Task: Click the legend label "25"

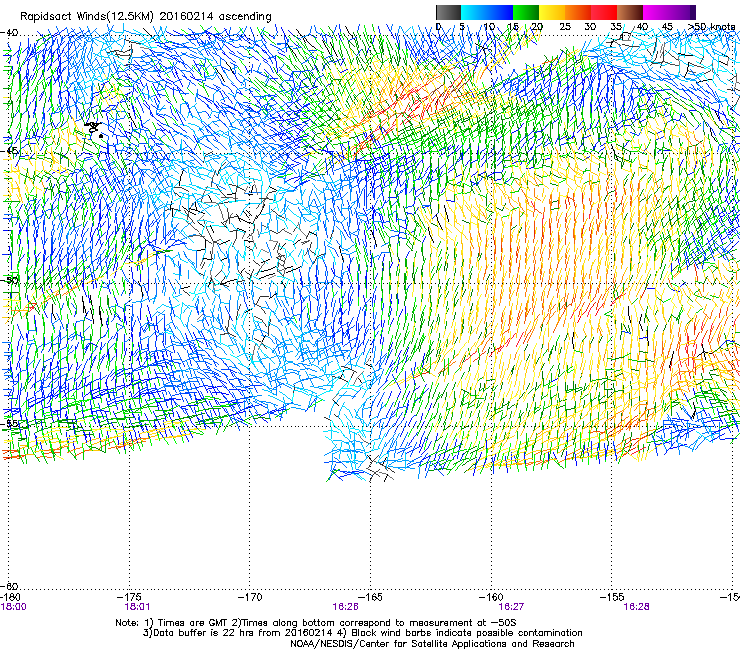Action: coord(565,27)
